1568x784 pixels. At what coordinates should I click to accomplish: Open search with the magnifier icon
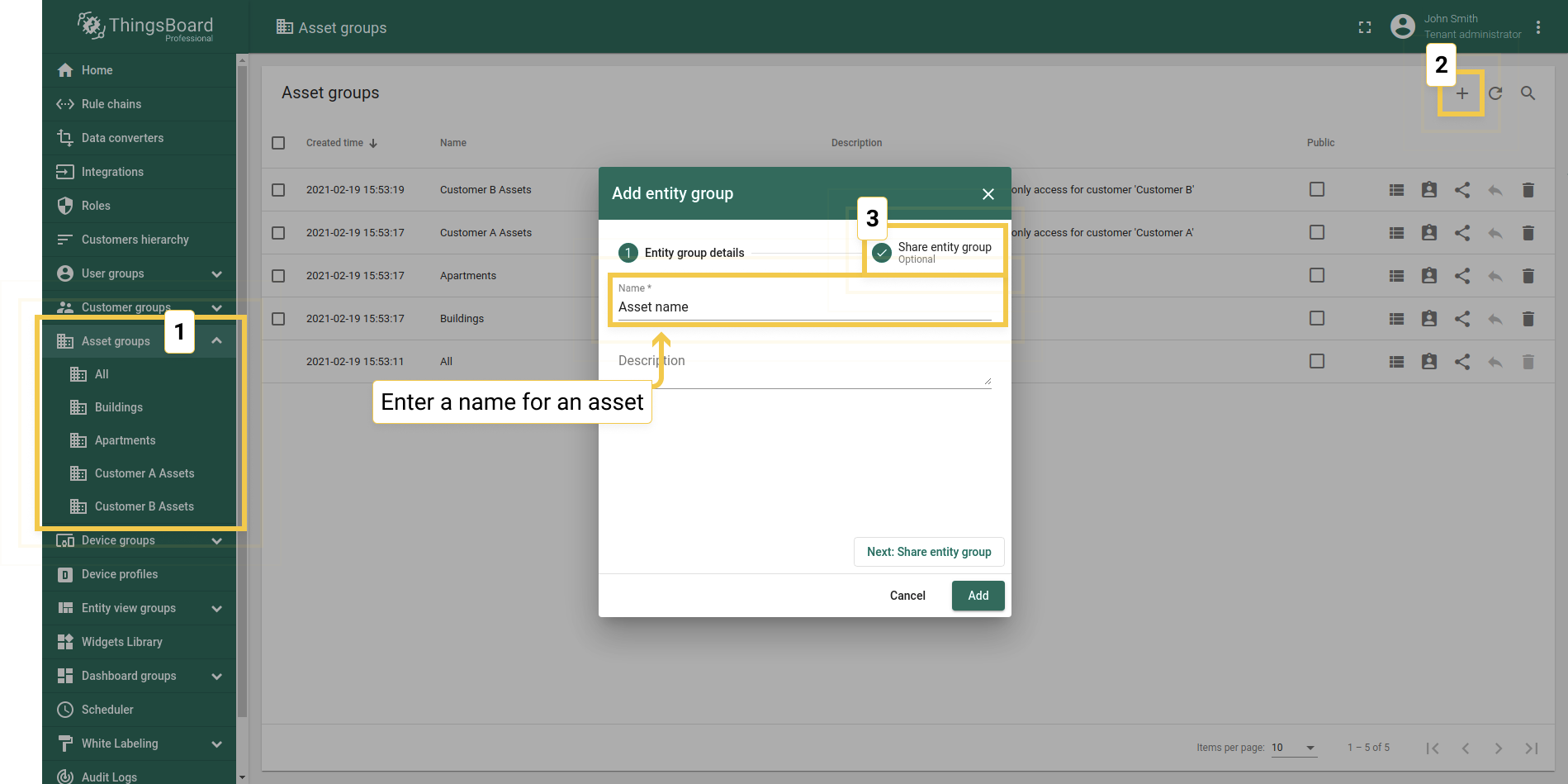tap(1528, 93)
